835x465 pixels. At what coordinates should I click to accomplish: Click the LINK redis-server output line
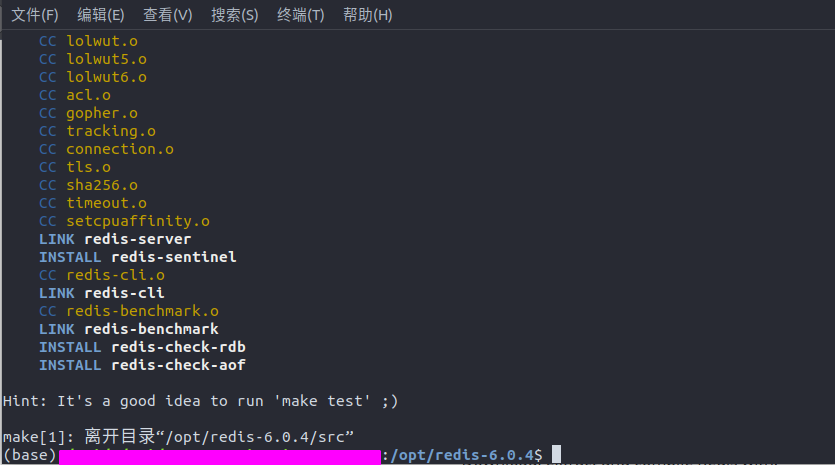point(115,239)
